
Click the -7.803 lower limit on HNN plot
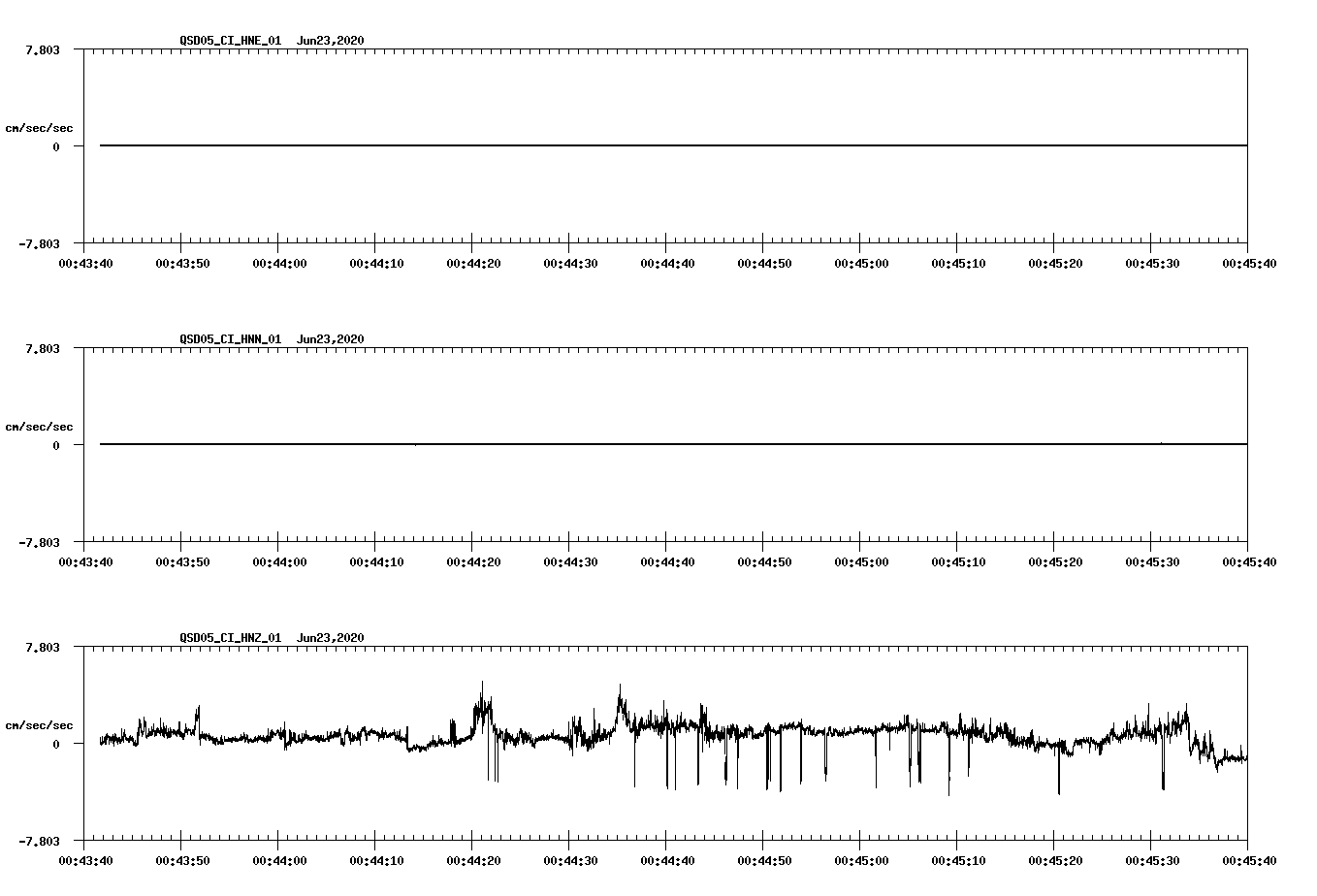coord(40,542)
